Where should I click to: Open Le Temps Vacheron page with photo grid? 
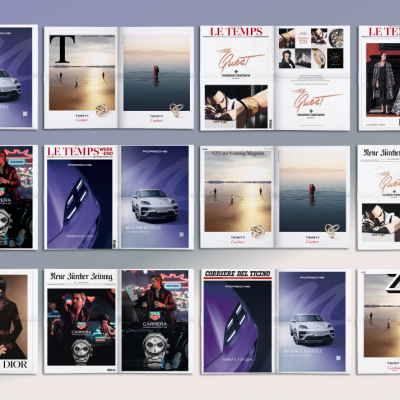point(312,78)
